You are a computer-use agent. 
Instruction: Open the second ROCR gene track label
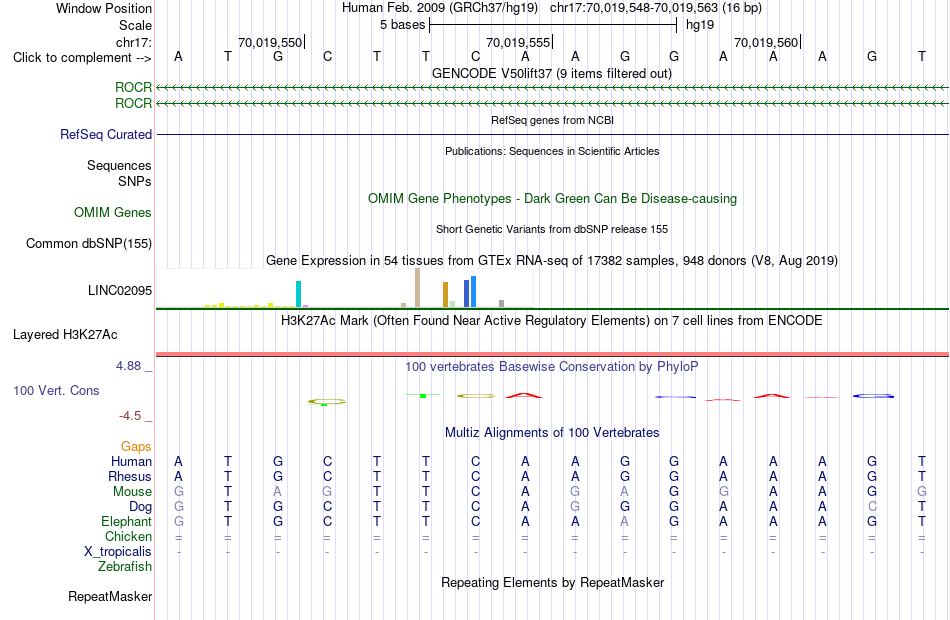pyautogui.click(x=133, y=104)
